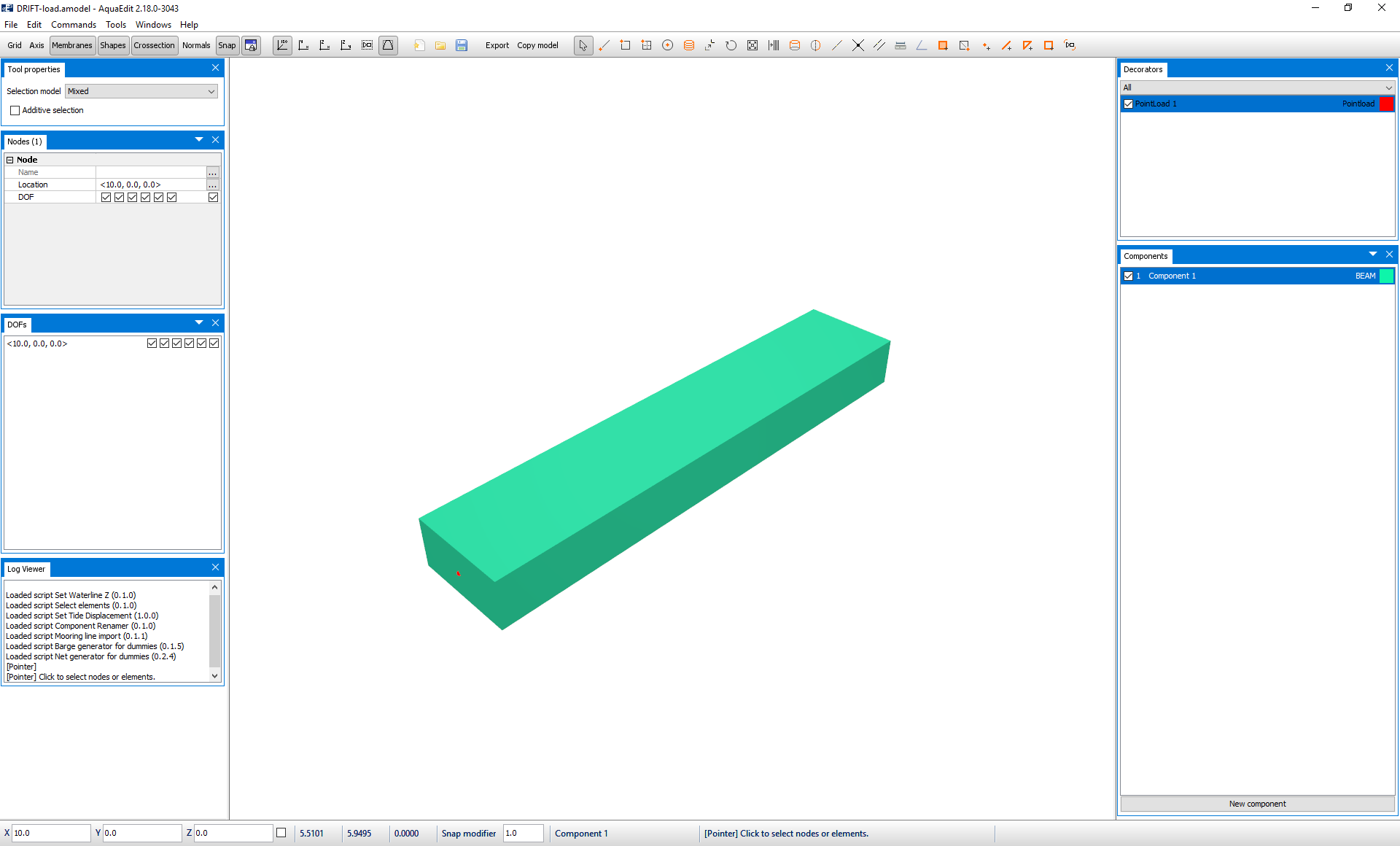Open the Name ellipsis editor button
The width and height of the screenshot is (1400, 846).
[213, 172]
